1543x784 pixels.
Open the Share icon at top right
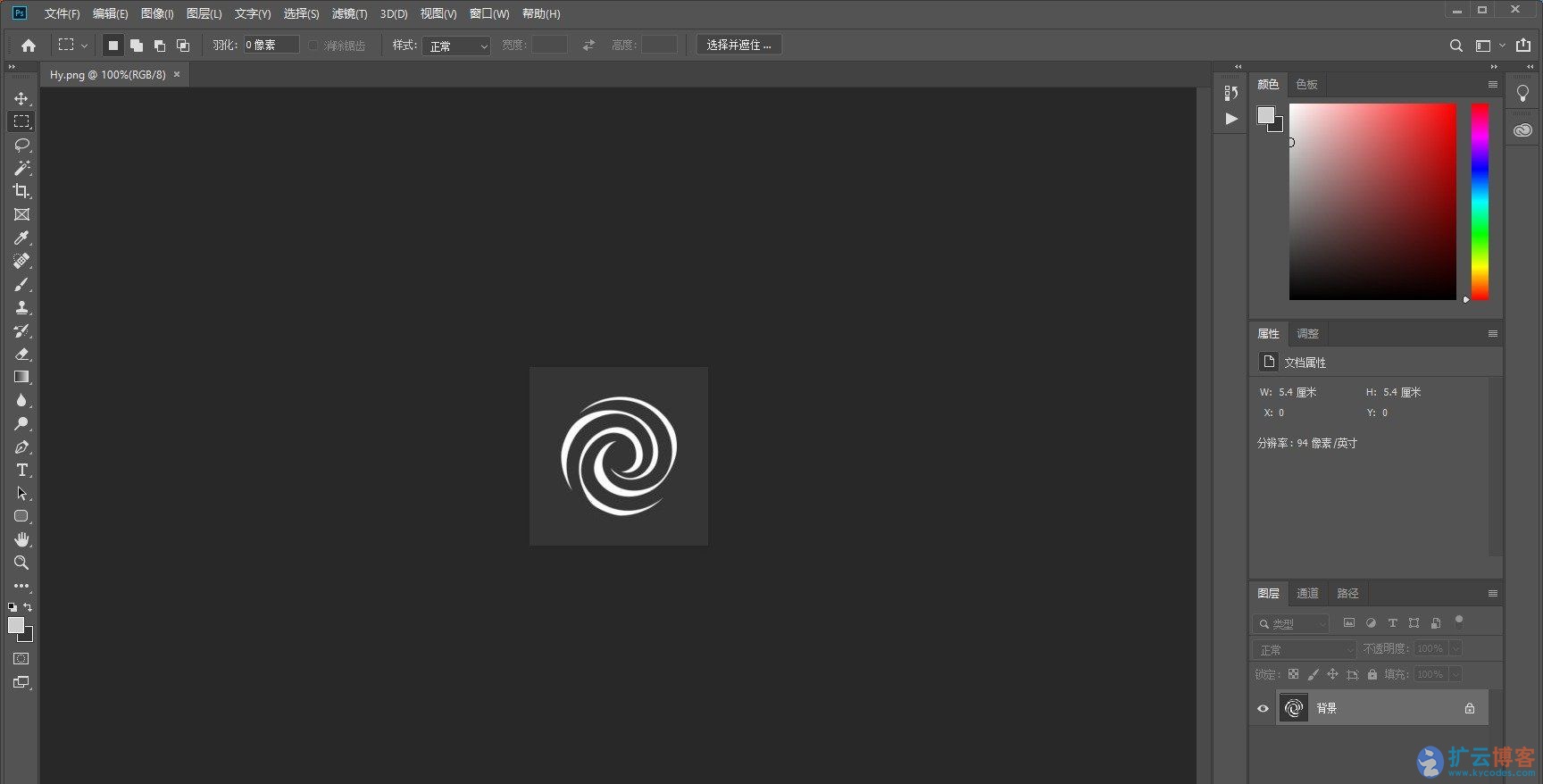coord(1523,45)
